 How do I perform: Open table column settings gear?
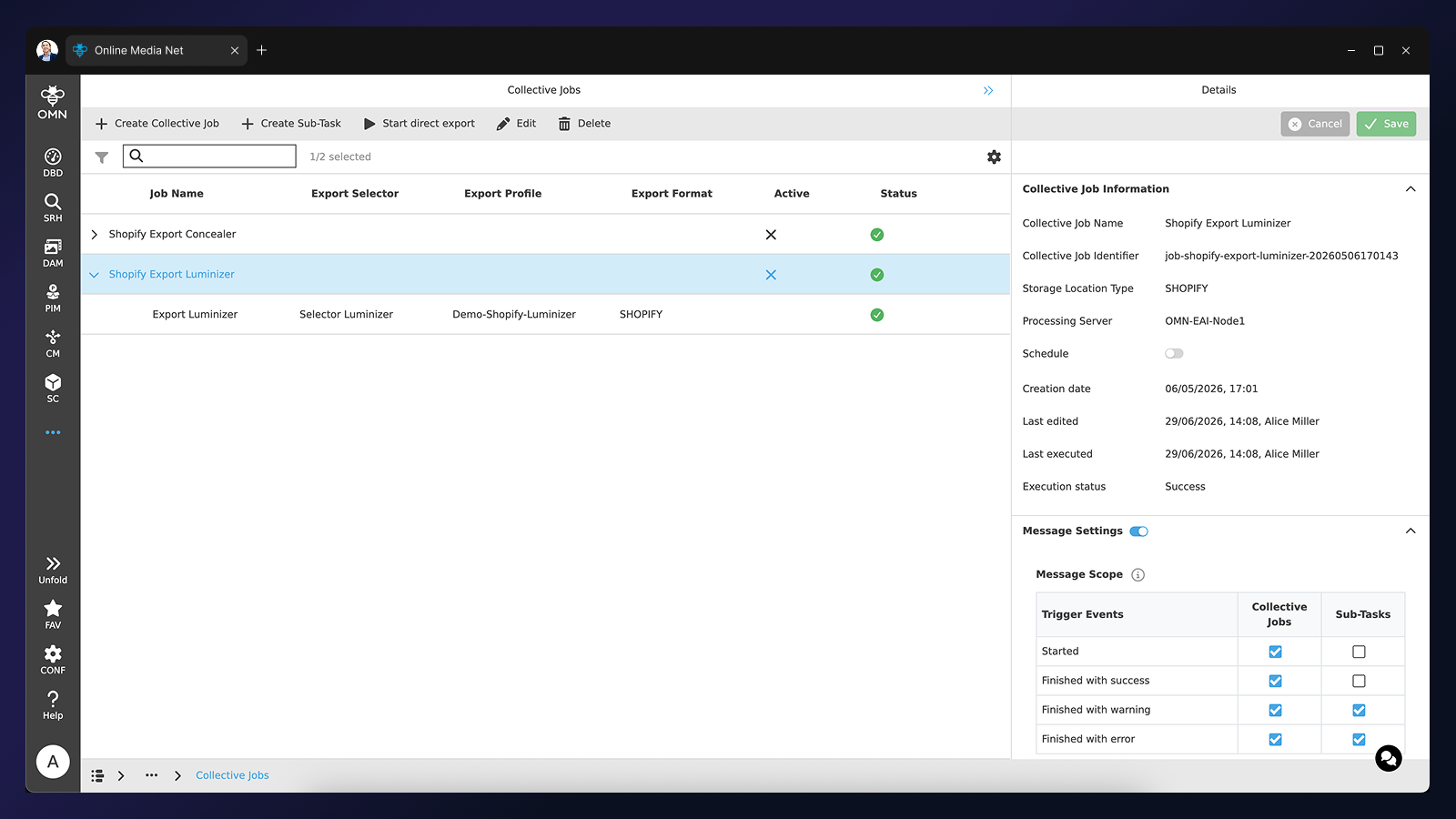click(994, 157)
